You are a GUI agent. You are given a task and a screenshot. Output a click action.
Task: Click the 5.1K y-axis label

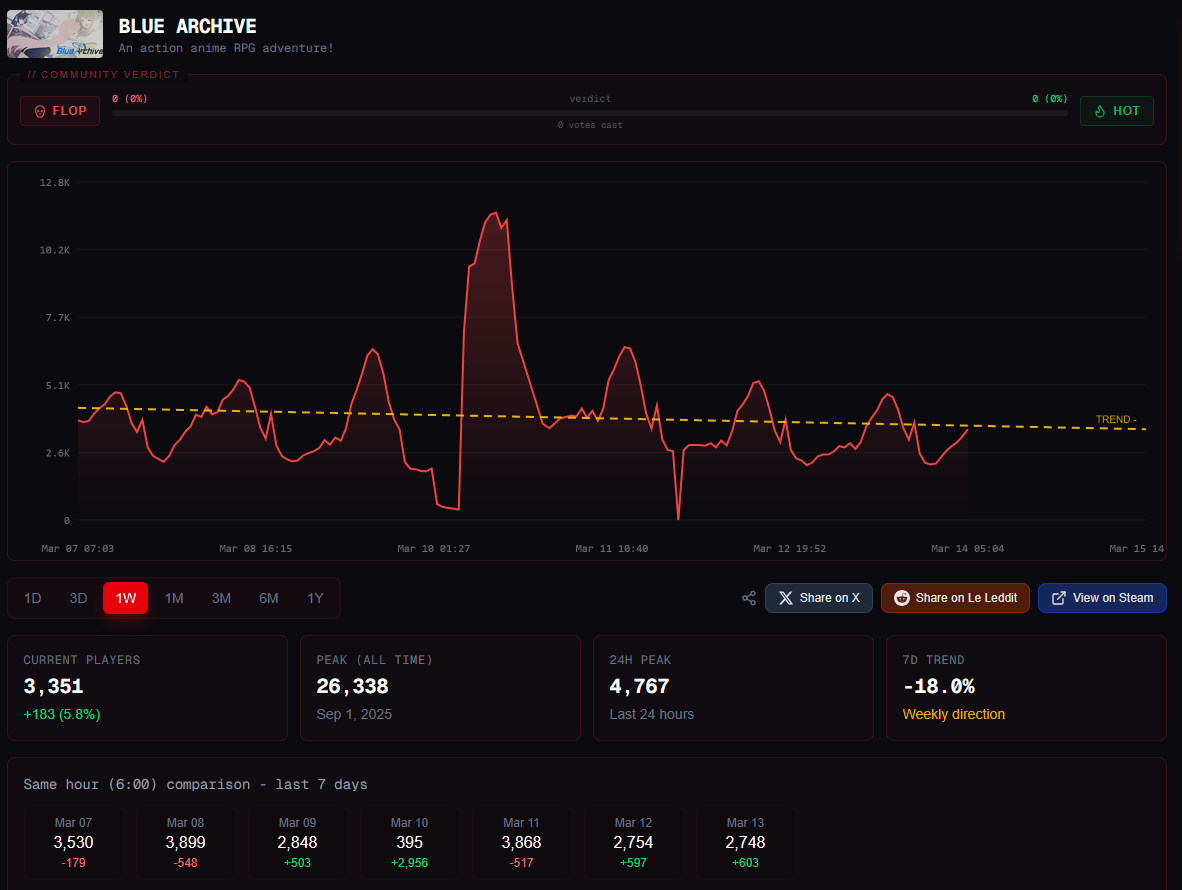tap(58, 386)
